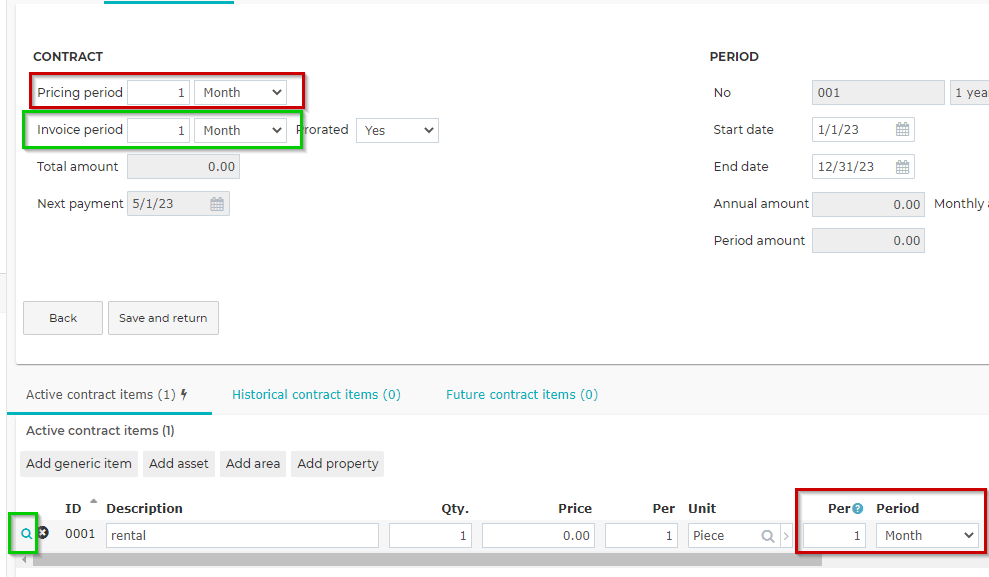The width and height of the screenshot is (989, 577).
Task: Click Save and return button
Action: [163, 318]
